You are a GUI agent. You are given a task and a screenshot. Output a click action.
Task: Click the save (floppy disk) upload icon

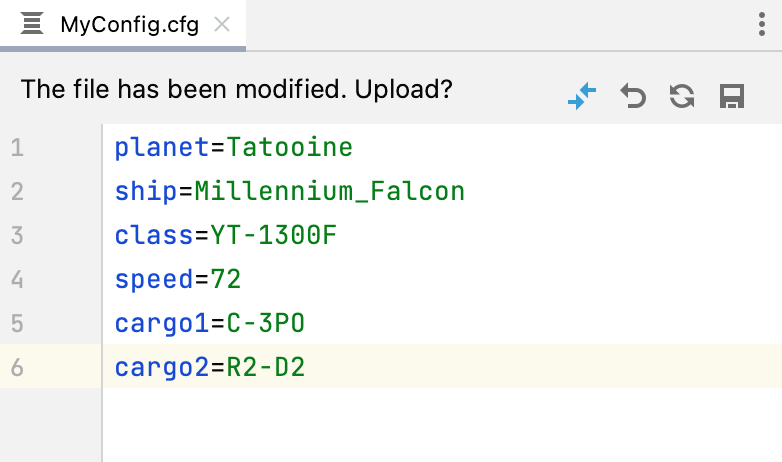point(732,96)
